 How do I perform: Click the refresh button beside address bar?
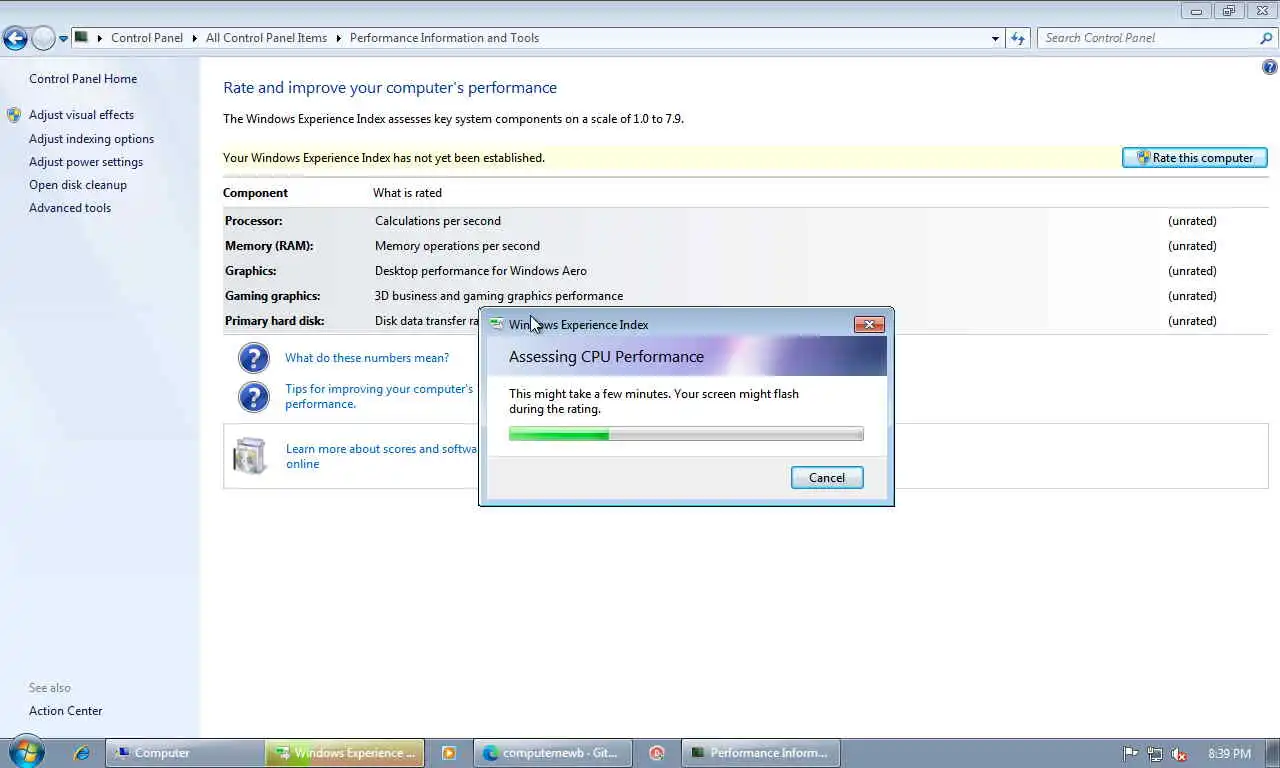1018,38
